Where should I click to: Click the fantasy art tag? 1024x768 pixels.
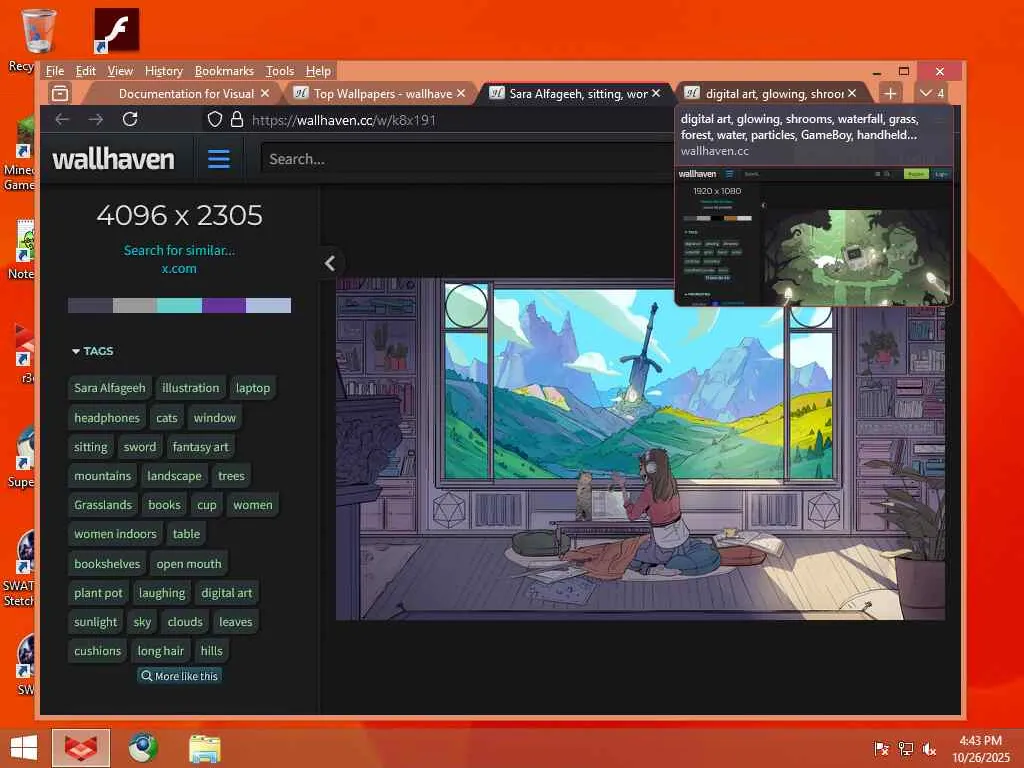point(200,447)
